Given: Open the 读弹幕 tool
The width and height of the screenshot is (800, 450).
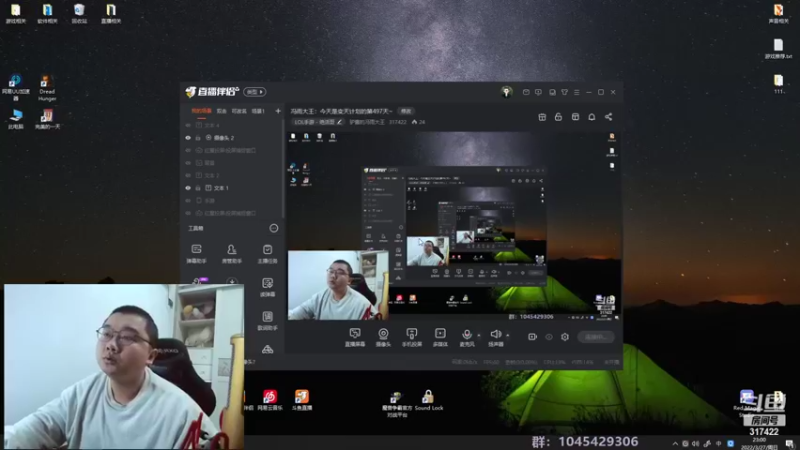Looking at the screenshot, I should (267, 287).
